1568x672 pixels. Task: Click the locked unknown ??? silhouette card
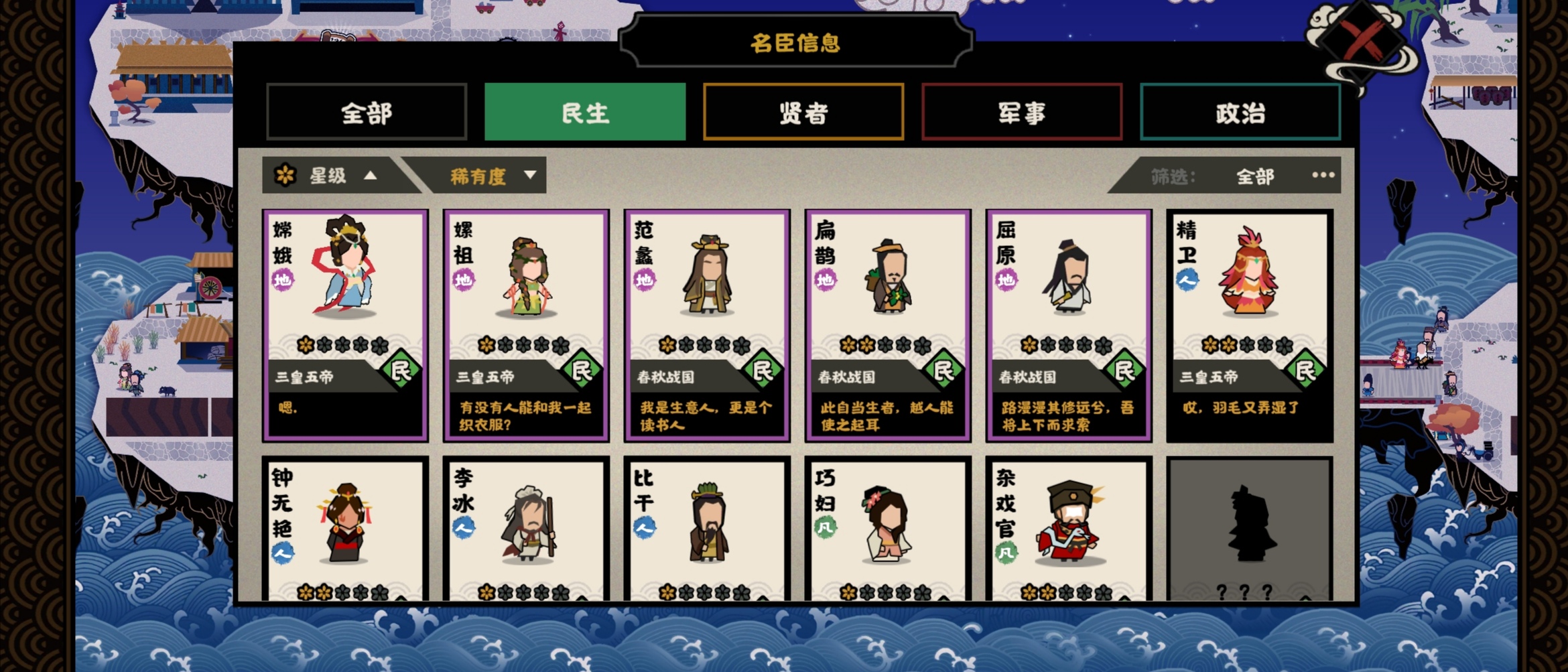coord(1250,529)
